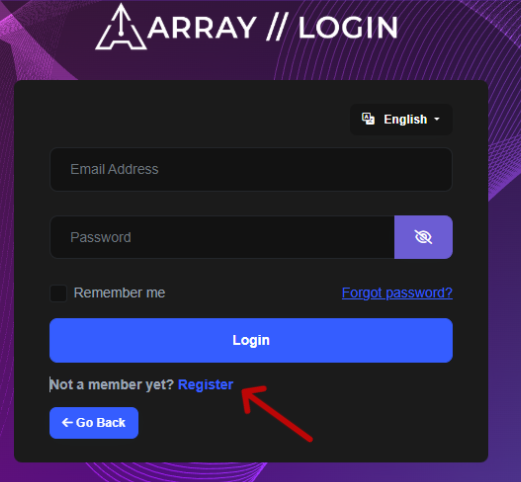Click the blue Login button
Screen dimensions: 521x482
pyautogui.click(x=251, y=340)
